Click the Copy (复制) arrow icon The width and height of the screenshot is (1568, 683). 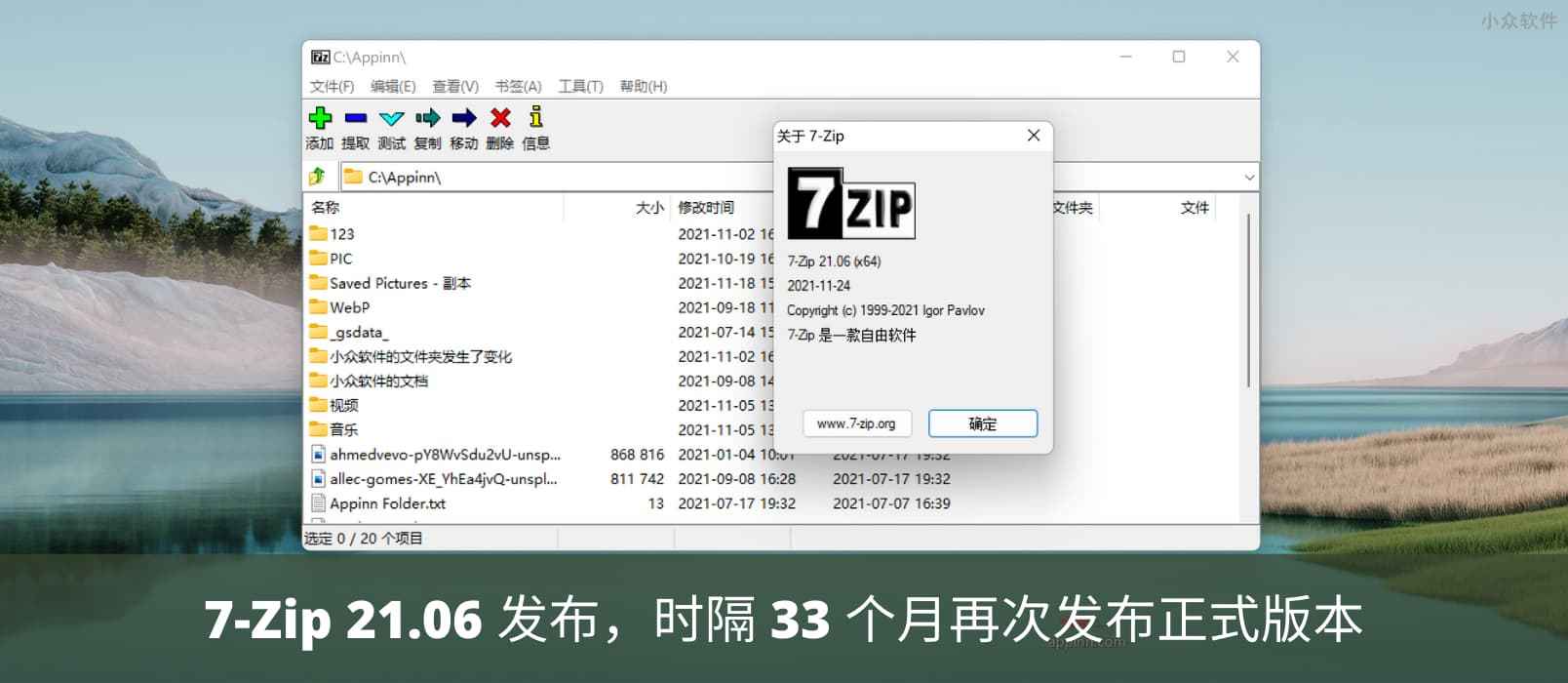(428, 119)
